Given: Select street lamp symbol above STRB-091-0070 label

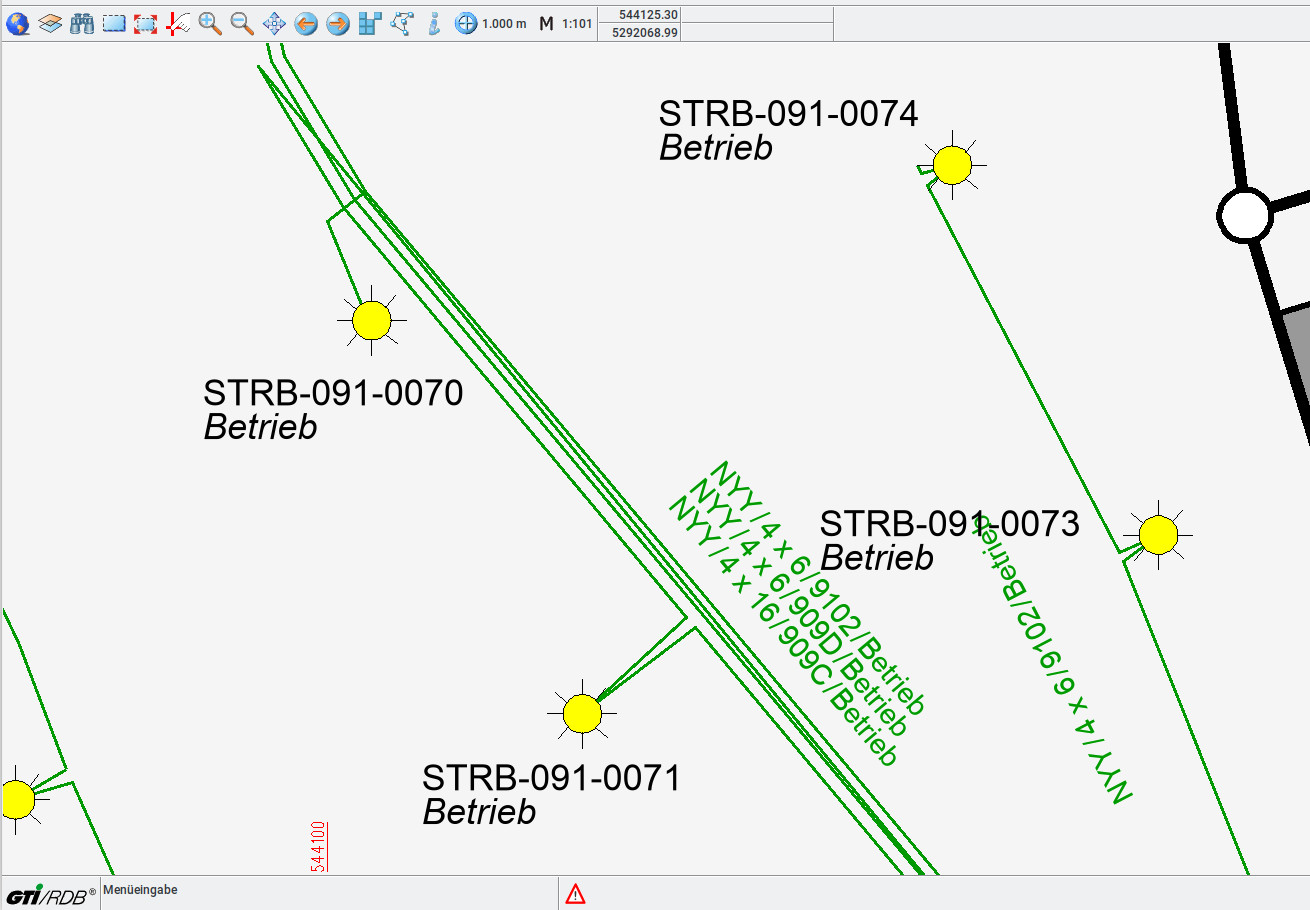Looking at the screenshot, I should pos(372,321).
